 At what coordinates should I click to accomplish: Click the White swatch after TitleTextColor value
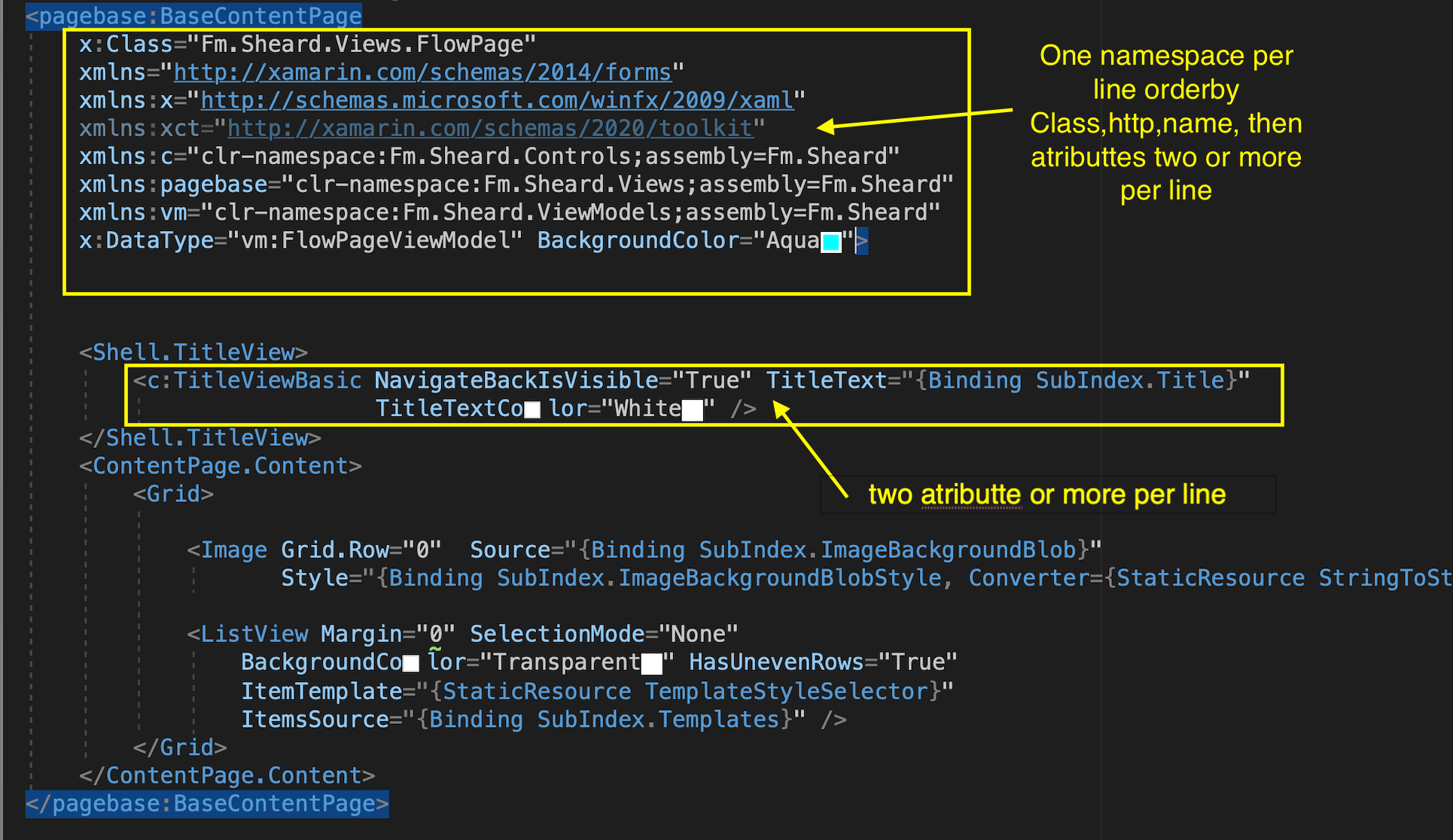(693, 408)
